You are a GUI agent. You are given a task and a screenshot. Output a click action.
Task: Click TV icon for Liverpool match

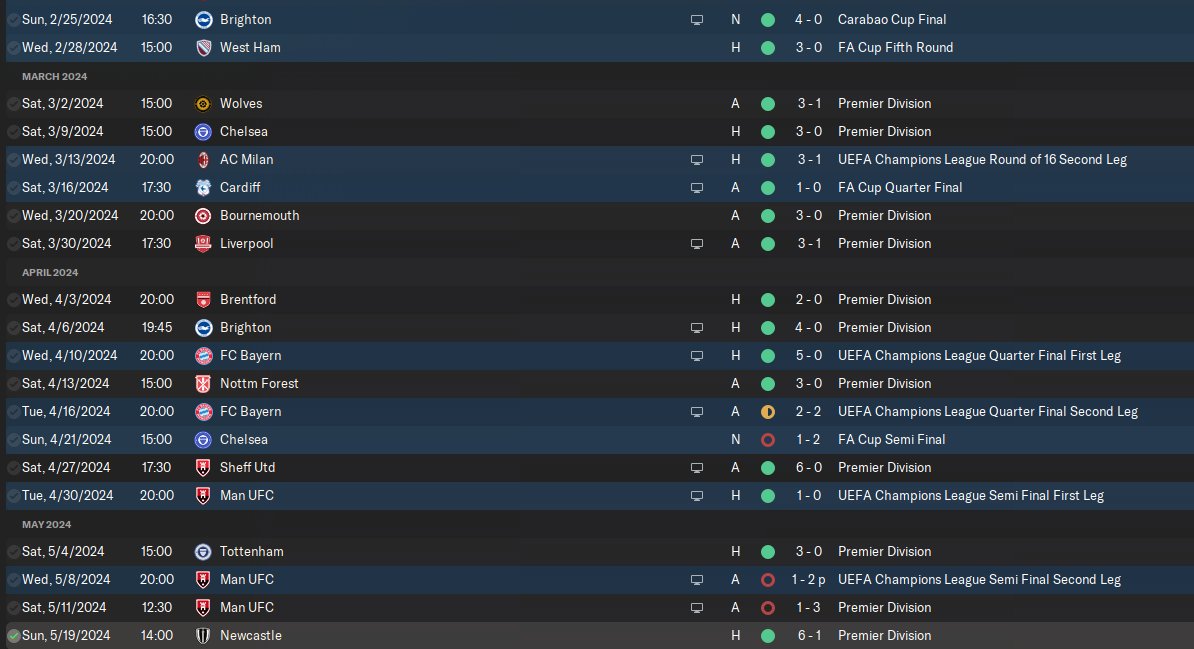click(x=697, y=243)
